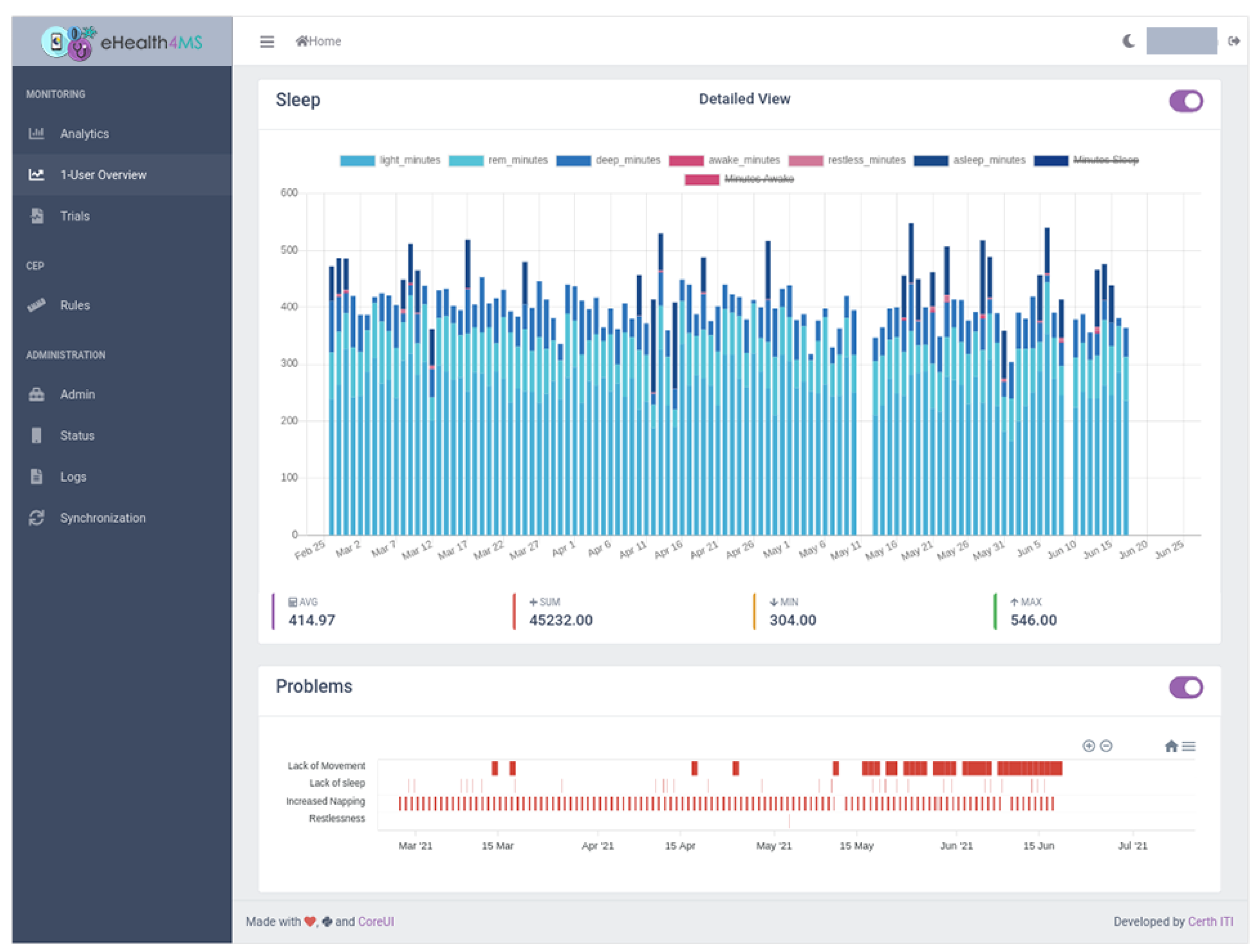The height and width of the screenshot is (952, 1259).
Task: Click the Home breadcrumb link
Action: (319, 41)
